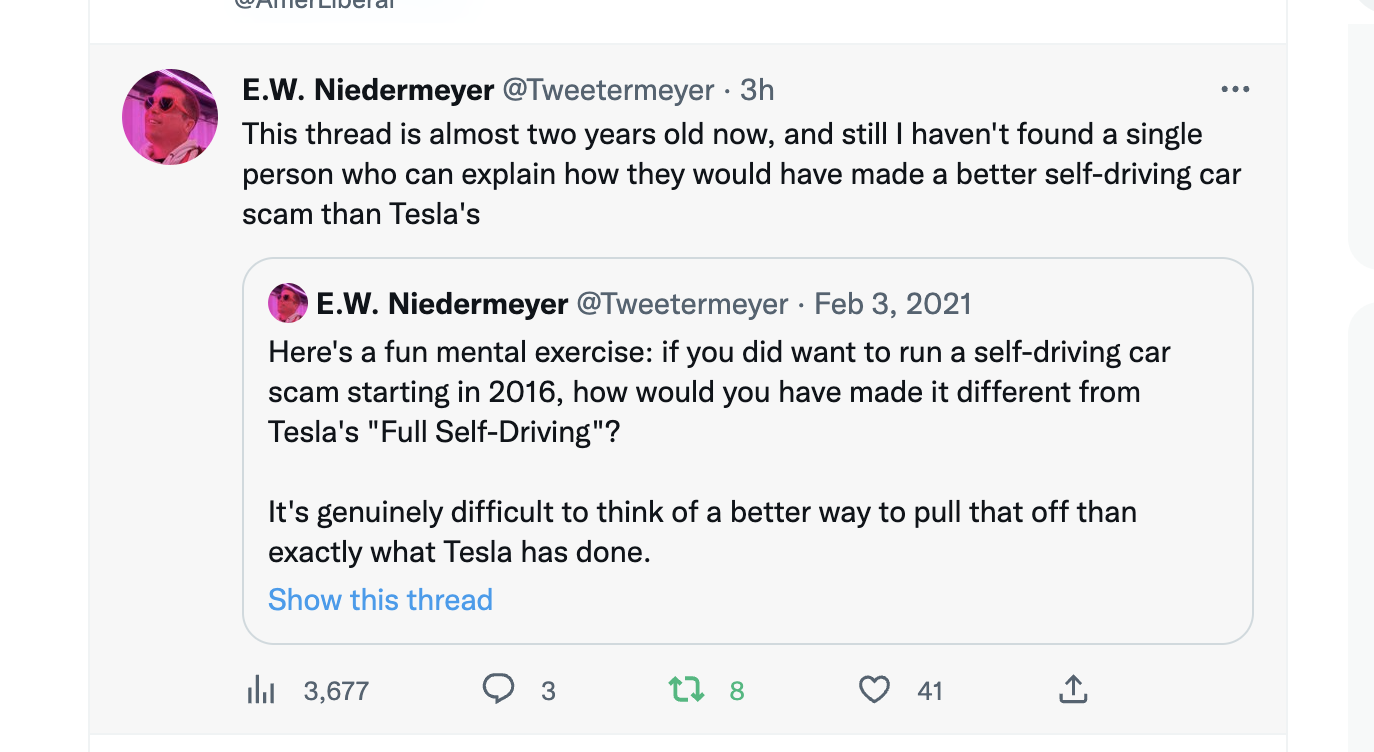The width and height of the screenshot is (1374, 752).
Task: Like the tweet with heart icon
Action: [874, 689]
